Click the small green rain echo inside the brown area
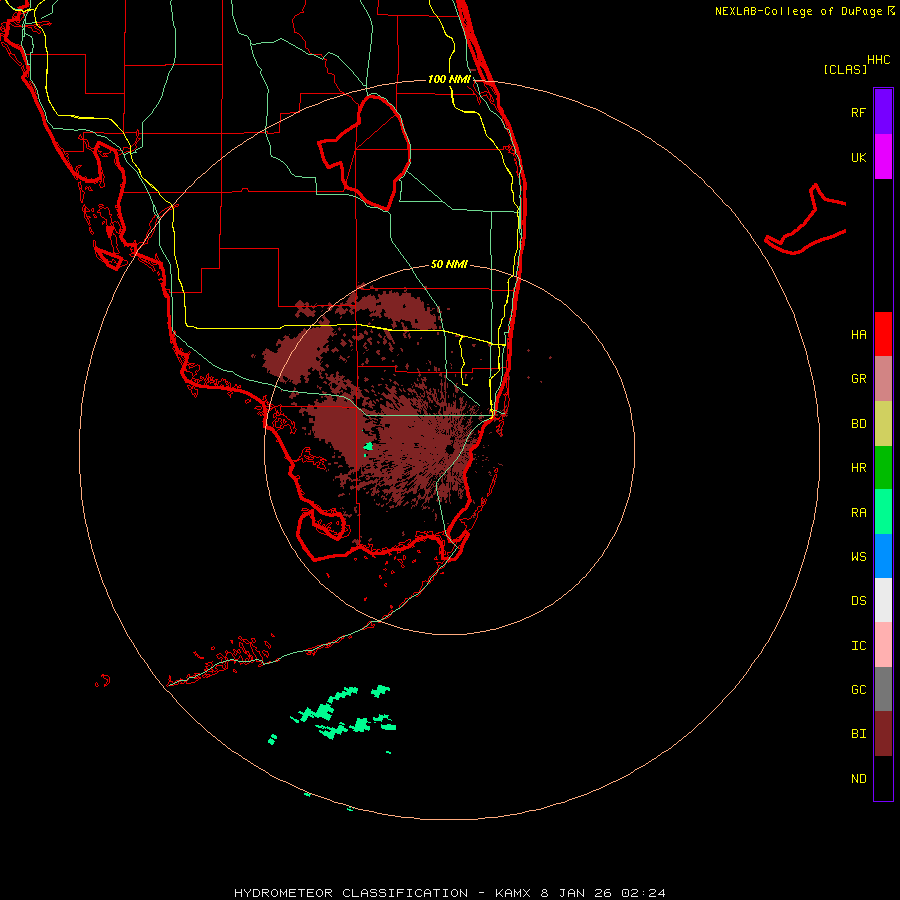 tap(368, 447)
